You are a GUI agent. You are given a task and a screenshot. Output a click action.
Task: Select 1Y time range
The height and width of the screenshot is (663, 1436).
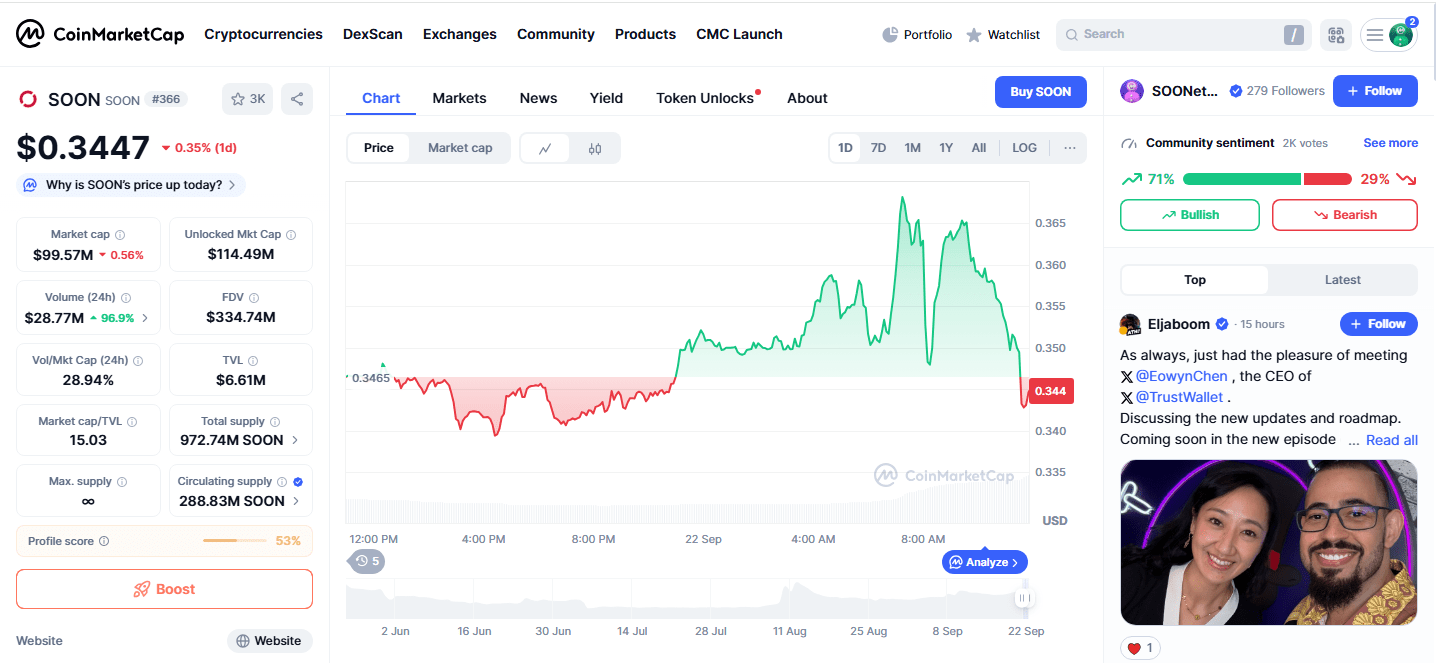point(946,148)
